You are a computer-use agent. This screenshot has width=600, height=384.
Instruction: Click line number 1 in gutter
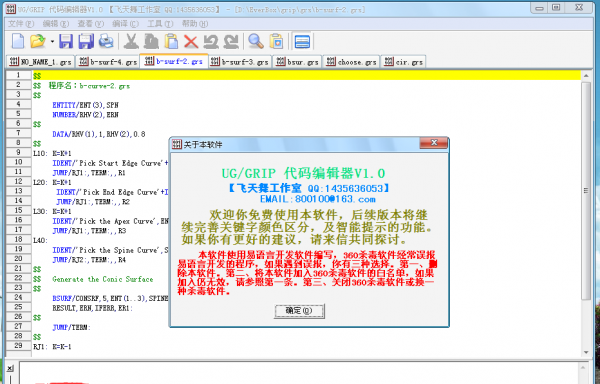pyautogui.click(x=18, y=75)
